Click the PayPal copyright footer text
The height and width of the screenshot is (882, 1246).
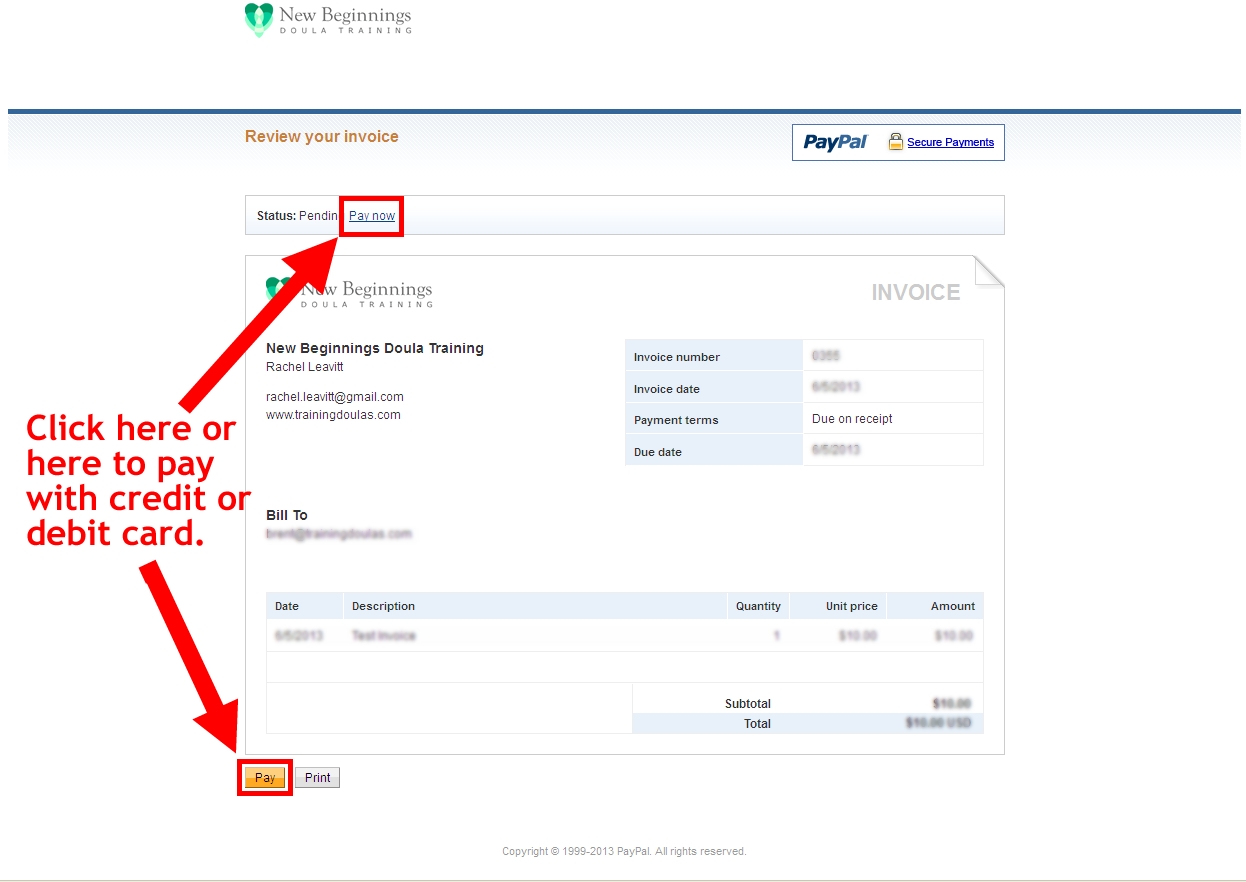coord(624,852)
